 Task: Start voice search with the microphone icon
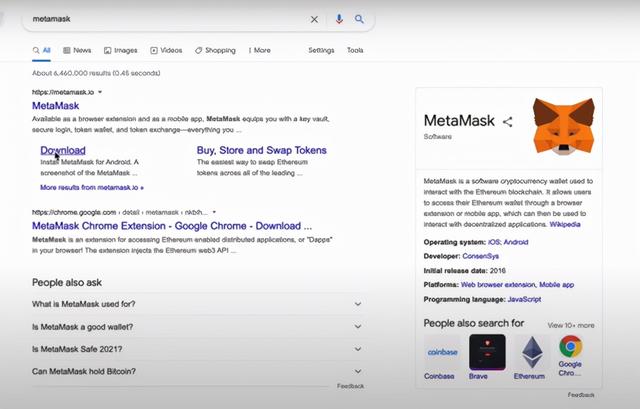tap(339, 19)
